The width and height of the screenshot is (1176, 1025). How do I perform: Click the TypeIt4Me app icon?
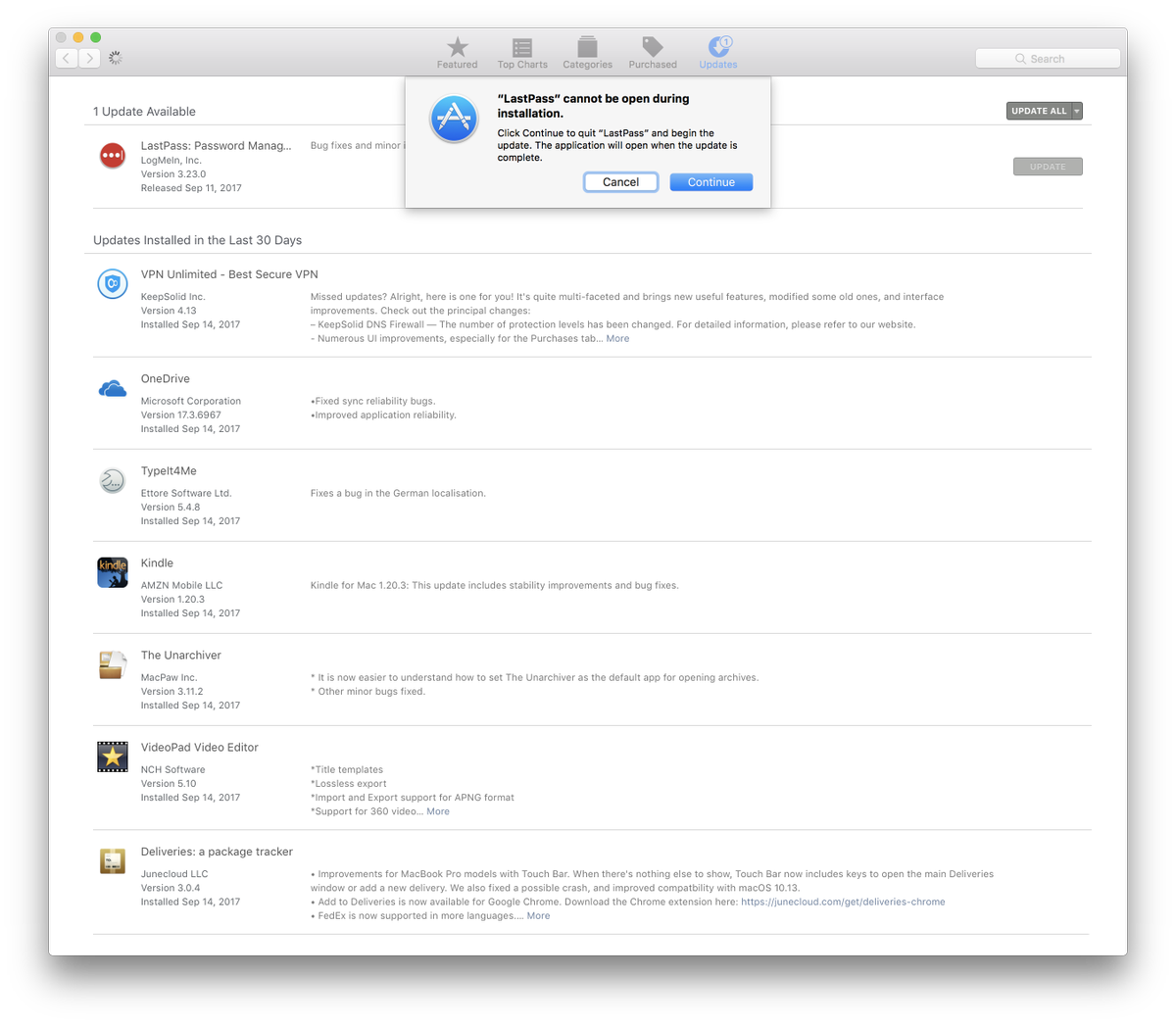pos(113,480)
